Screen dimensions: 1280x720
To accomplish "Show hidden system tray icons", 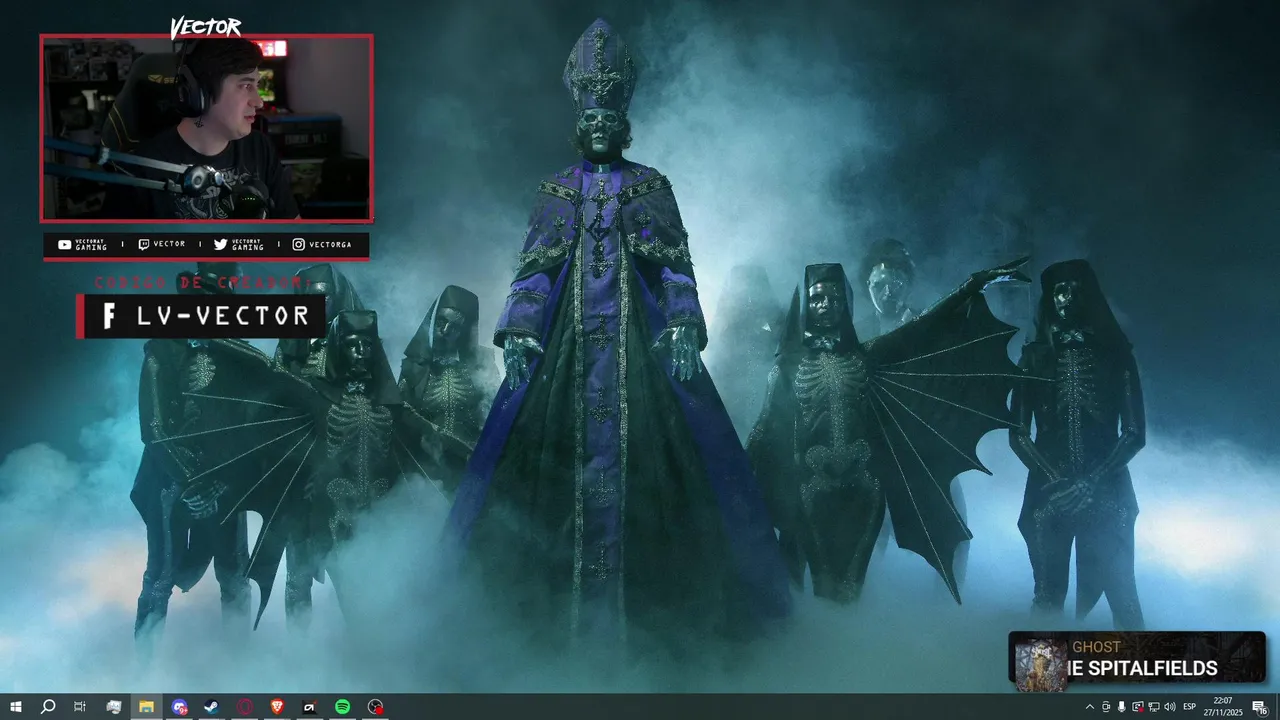I will [x=1090, y=707].
